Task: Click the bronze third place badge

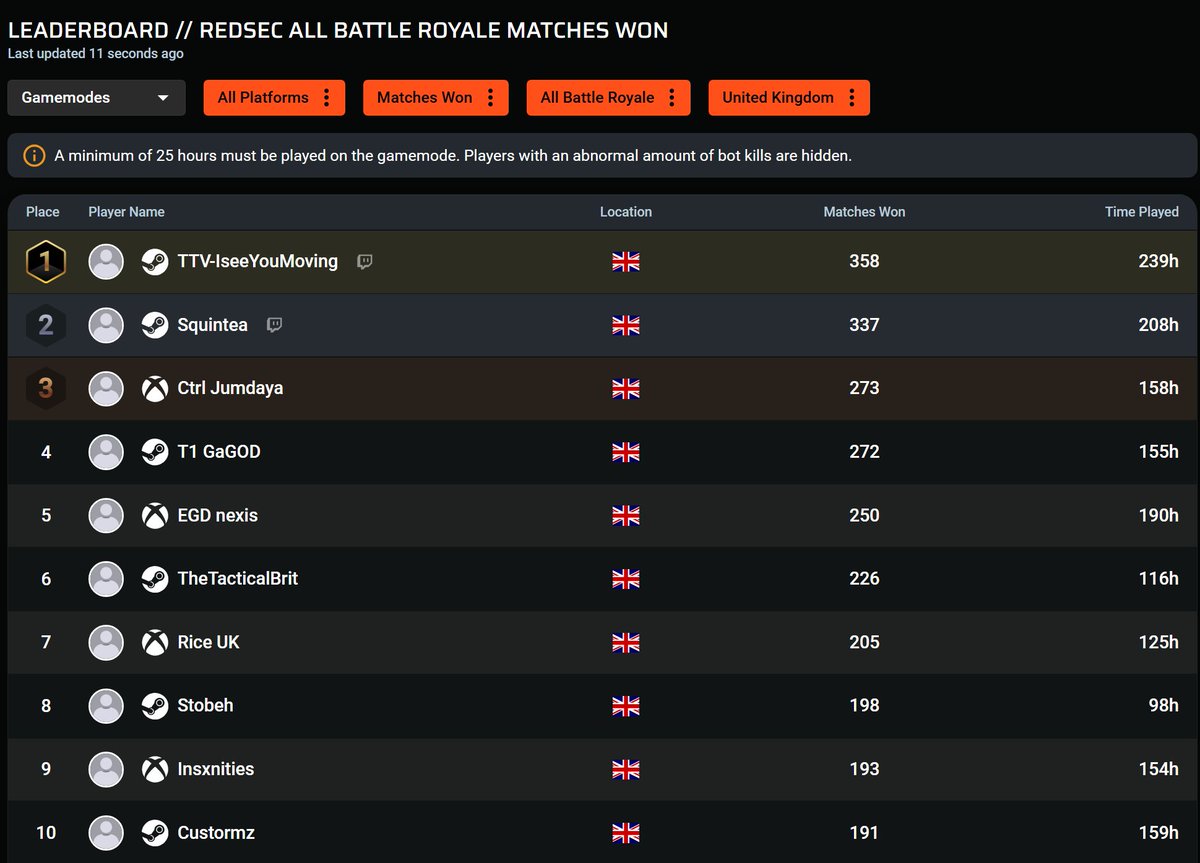Action: [46, 388]
